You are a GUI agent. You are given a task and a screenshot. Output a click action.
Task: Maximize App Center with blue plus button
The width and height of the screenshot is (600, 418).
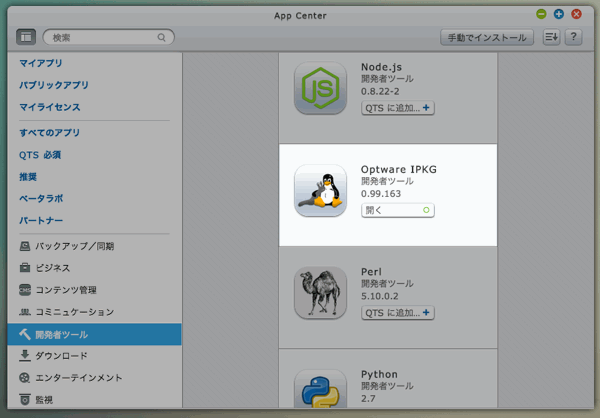tap(559, 14)
